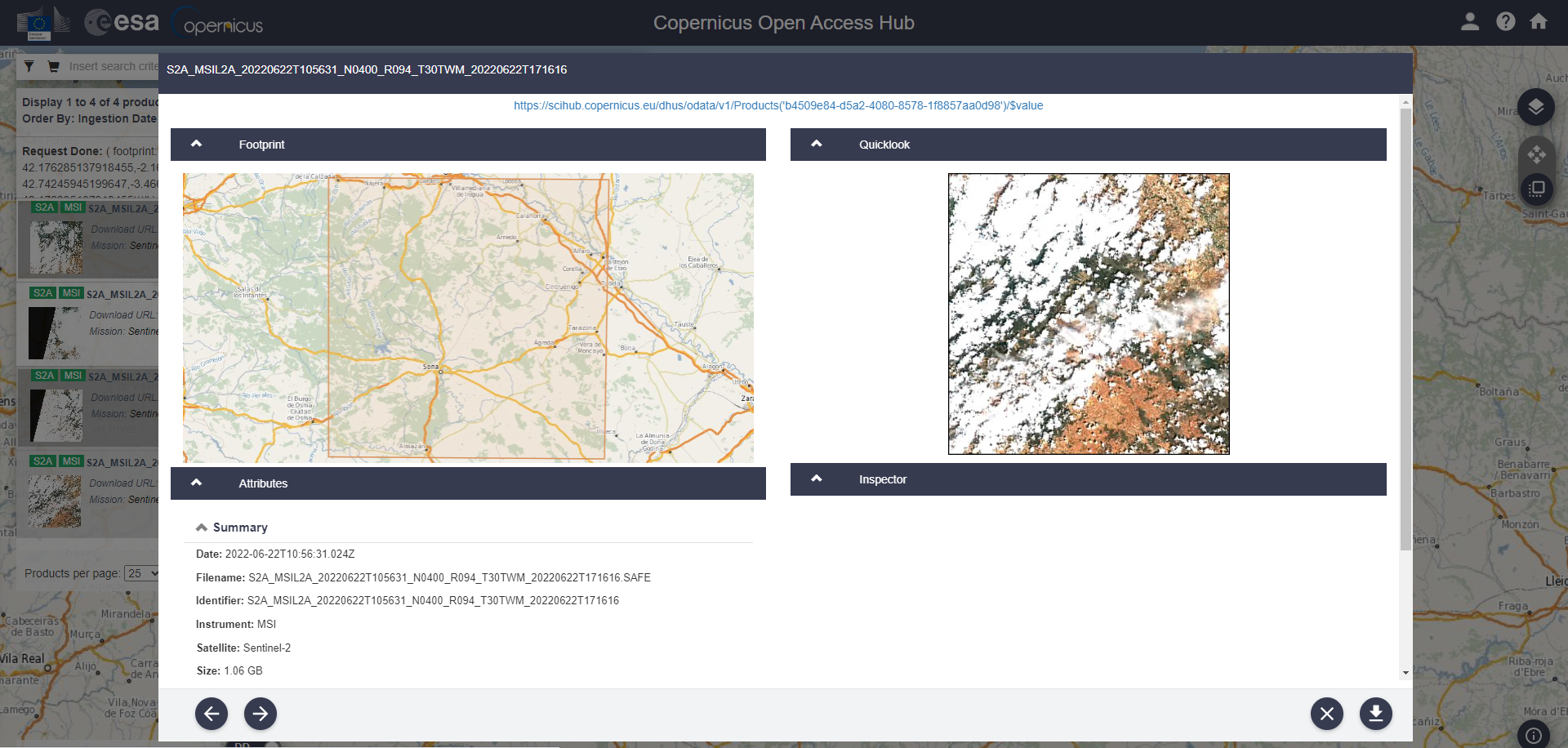Open the shopping cart icon
Viewport: 1568px width, 748px height.
point(54,67)
